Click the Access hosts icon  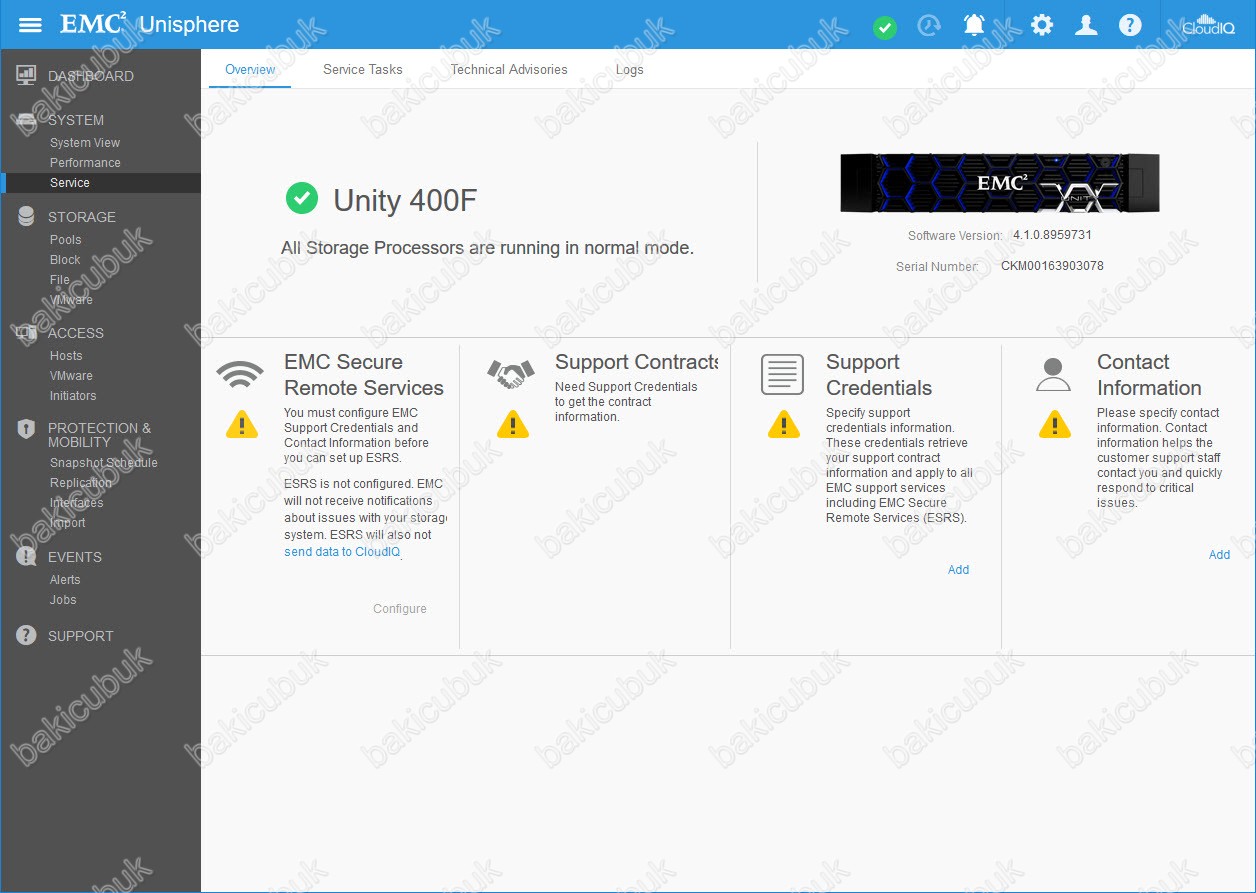click(27, 333)
